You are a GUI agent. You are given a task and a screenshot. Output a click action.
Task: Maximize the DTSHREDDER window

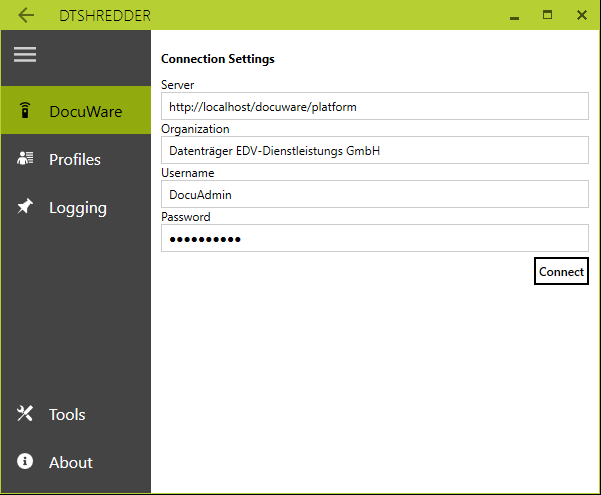547,15
